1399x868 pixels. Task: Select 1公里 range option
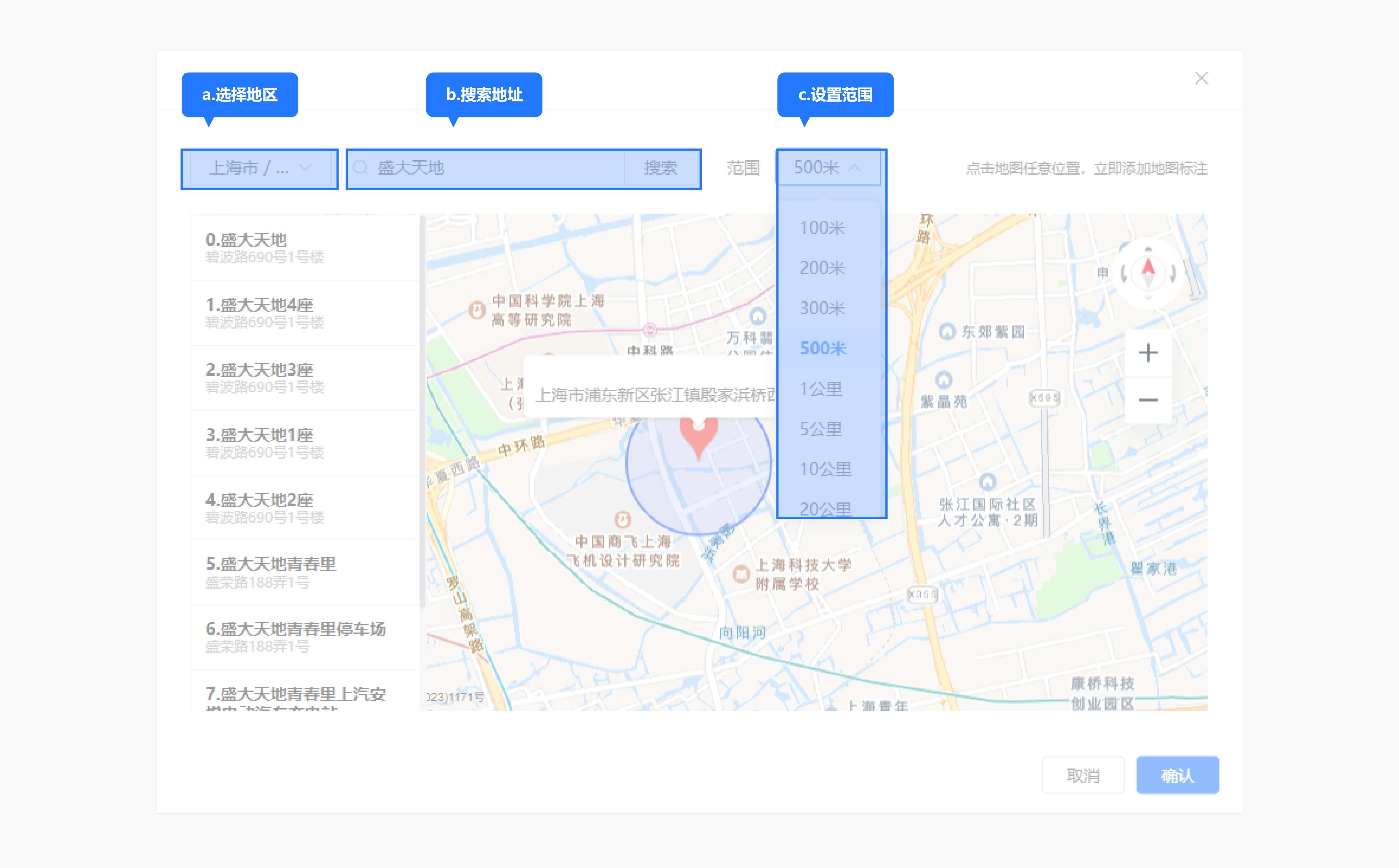coord(821,389)
